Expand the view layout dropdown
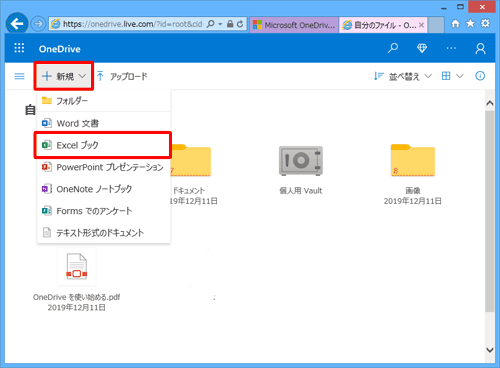 [452, 76]
